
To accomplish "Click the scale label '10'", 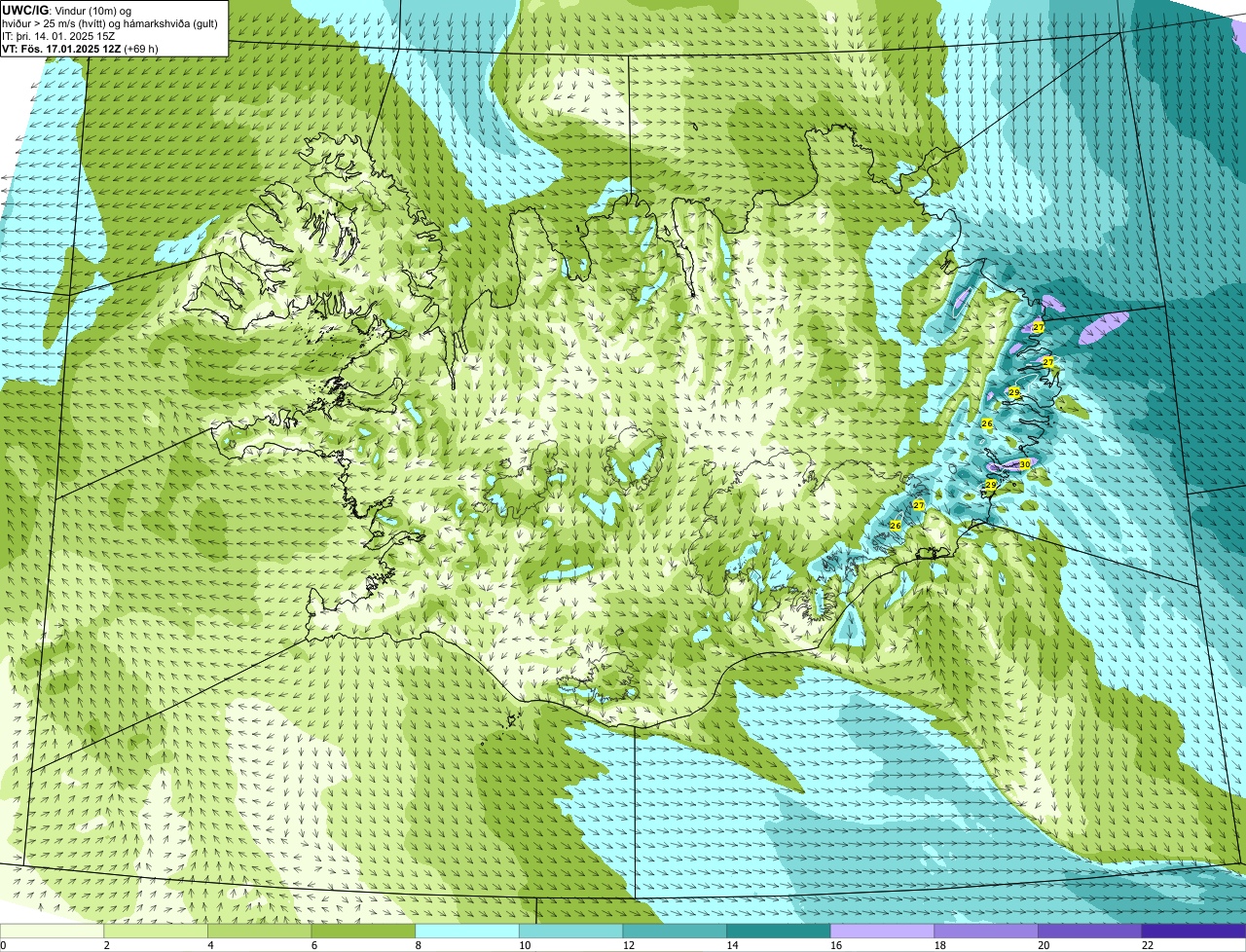I will pos(525,945).
